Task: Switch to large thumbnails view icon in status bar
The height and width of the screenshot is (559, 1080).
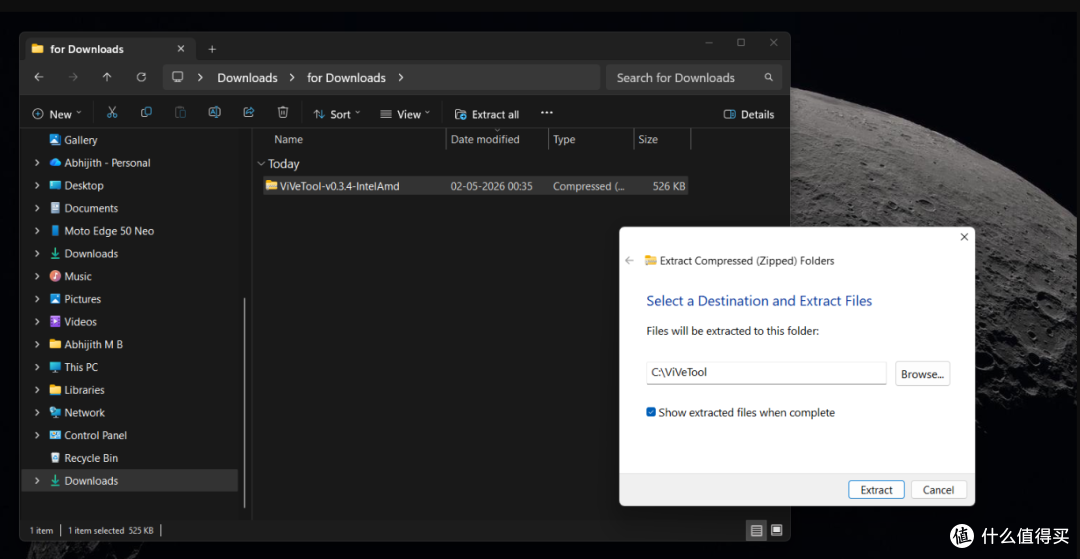Action: (x=776, y=530)
